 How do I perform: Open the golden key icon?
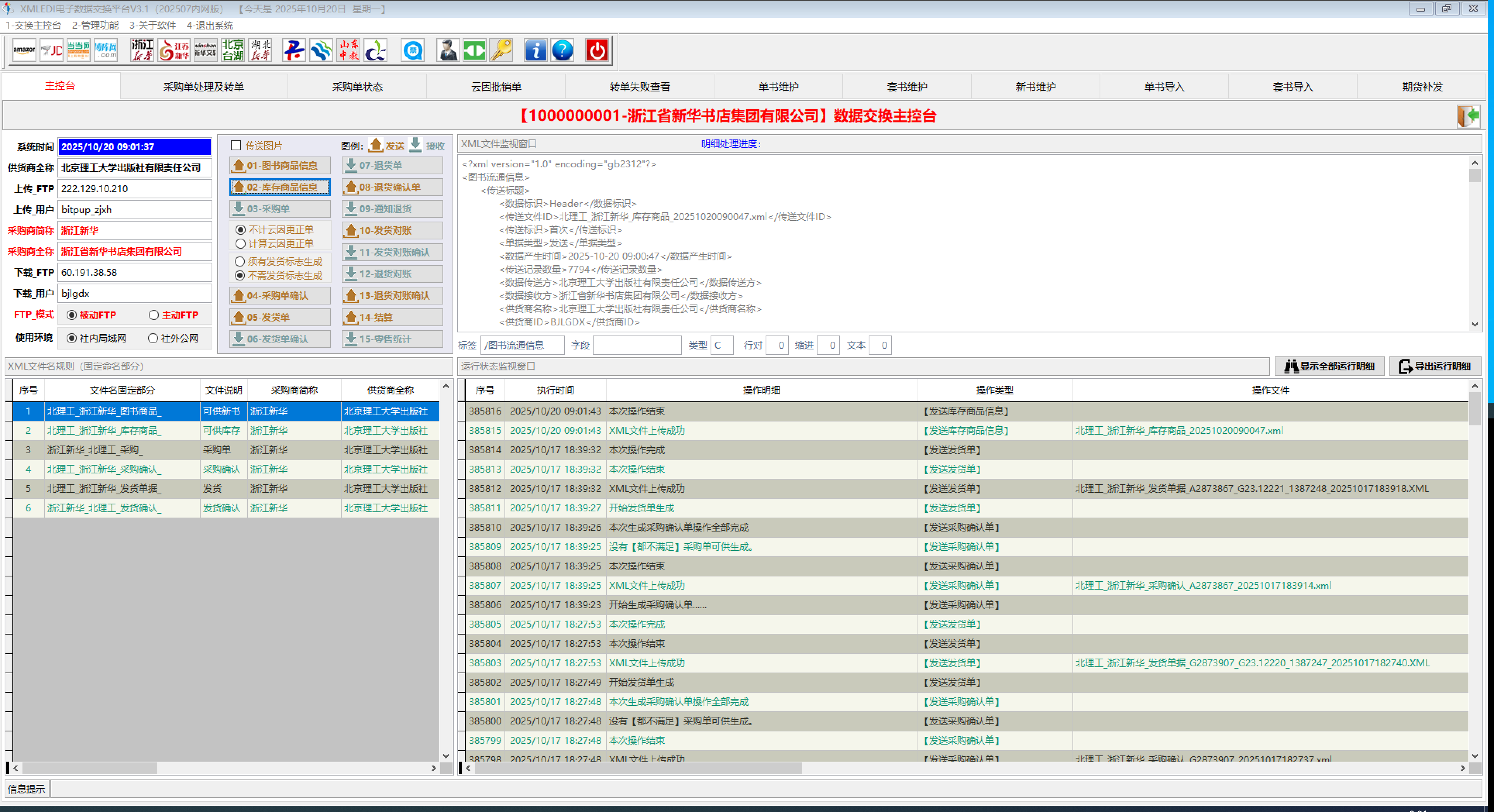[x=501, y=50]
